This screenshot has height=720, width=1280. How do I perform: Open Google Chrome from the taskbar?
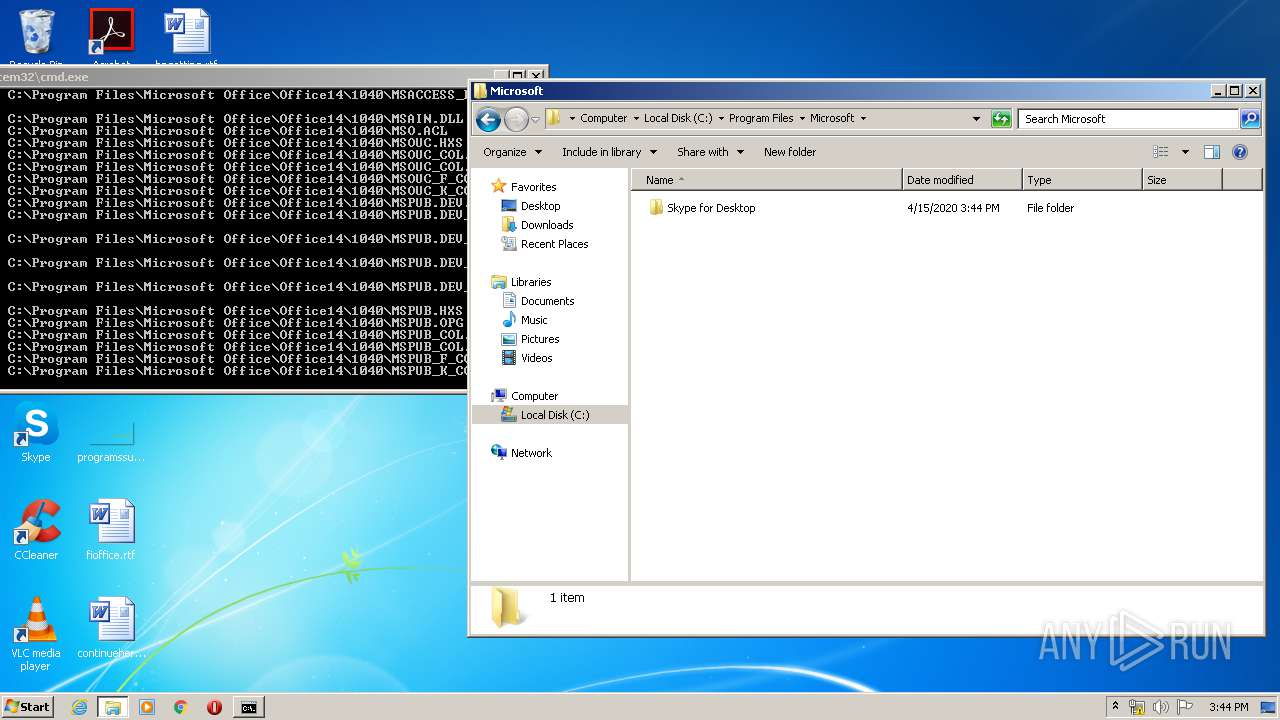181,707
